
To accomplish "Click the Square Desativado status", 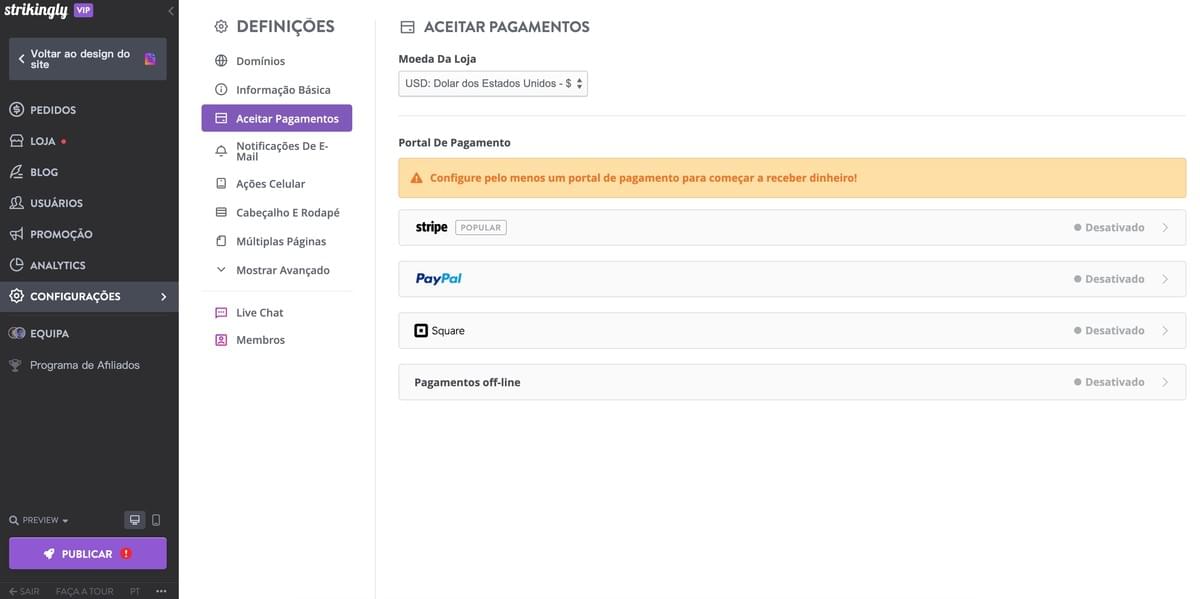I will [1109, 331].
